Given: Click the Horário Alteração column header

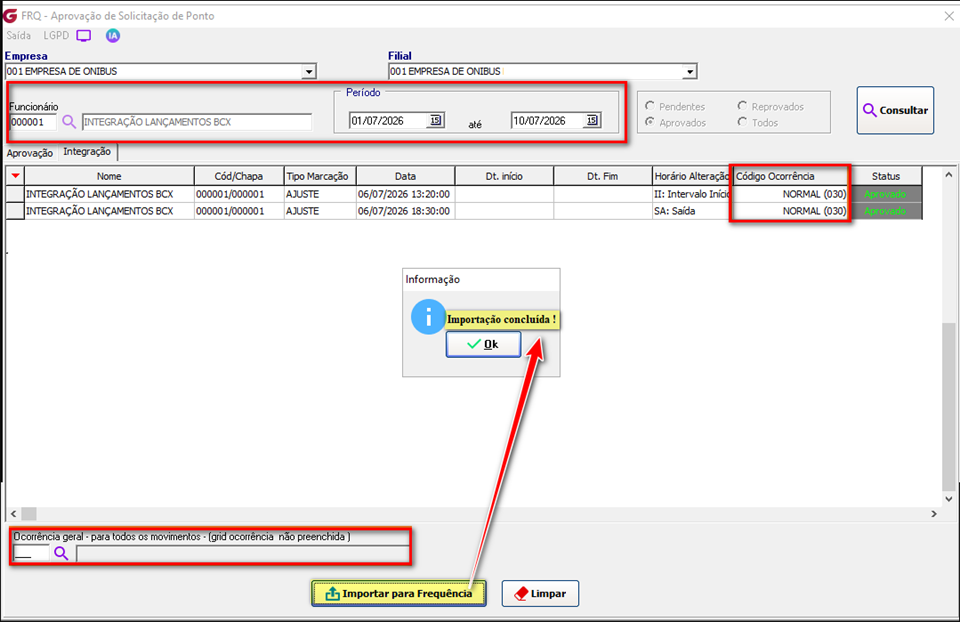Looking at the screenshot, I should point(692,176).
